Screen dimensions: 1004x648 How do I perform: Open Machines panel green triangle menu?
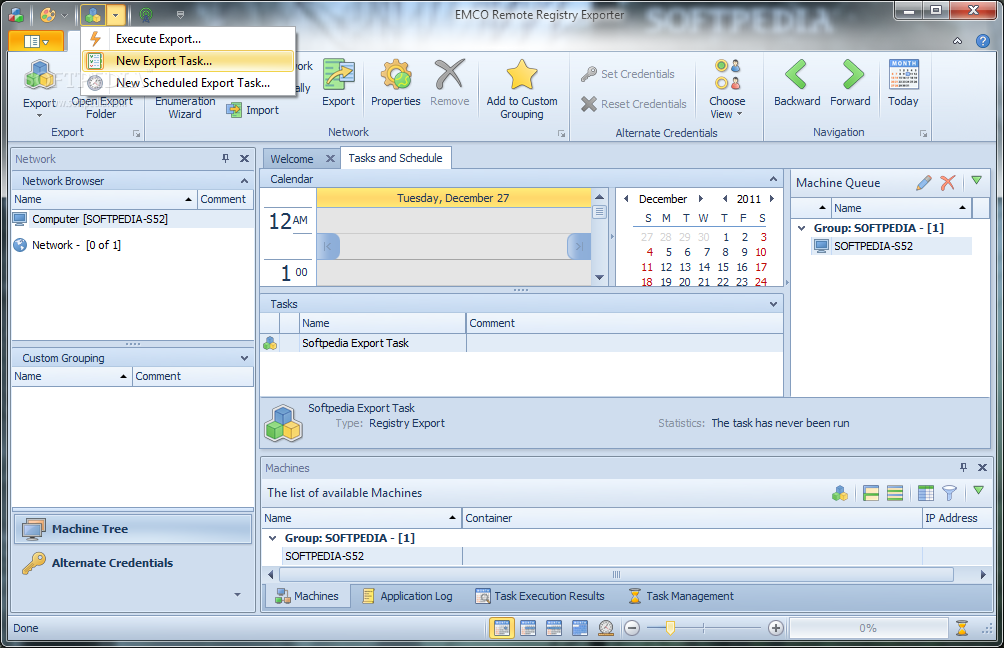tap(978, 491)
